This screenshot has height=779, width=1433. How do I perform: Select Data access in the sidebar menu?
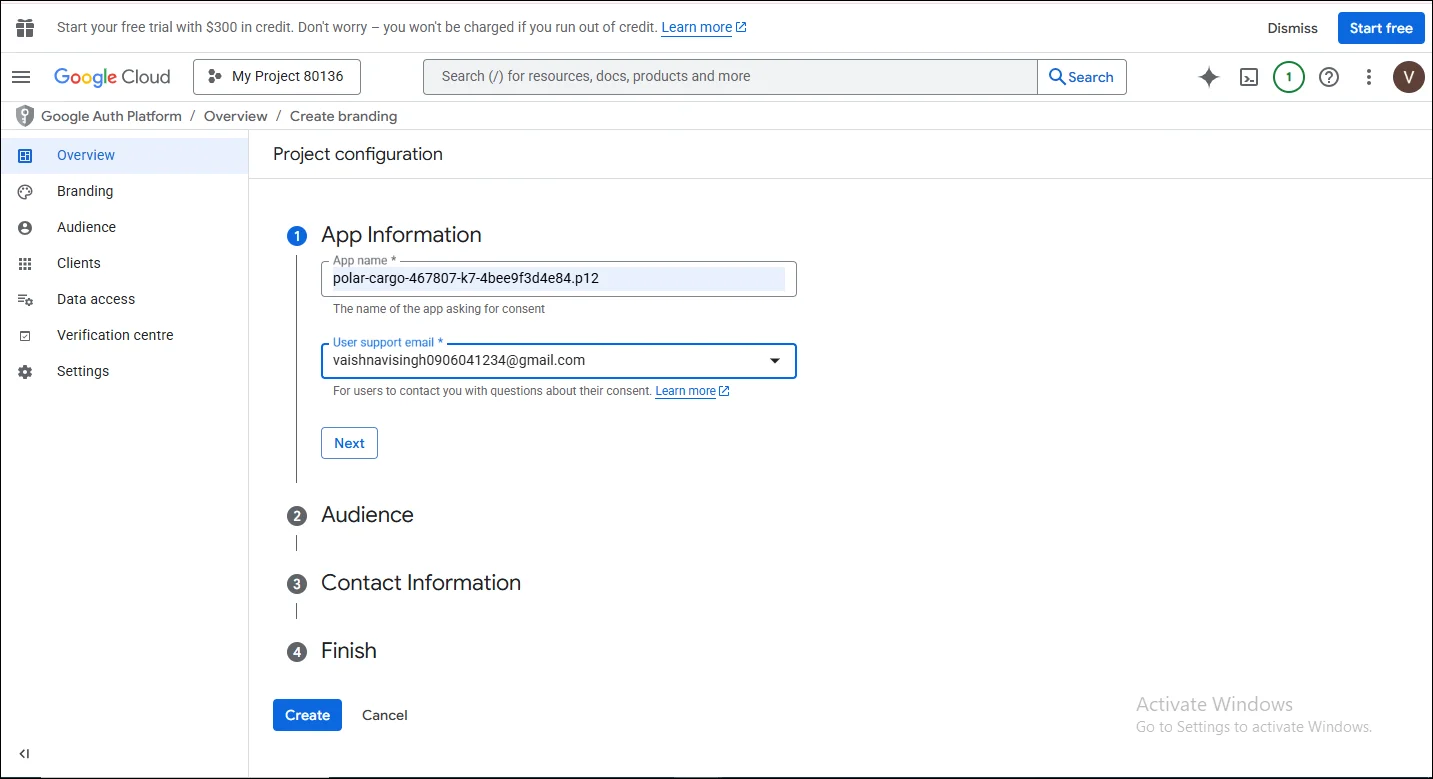(x=124, y=299)
